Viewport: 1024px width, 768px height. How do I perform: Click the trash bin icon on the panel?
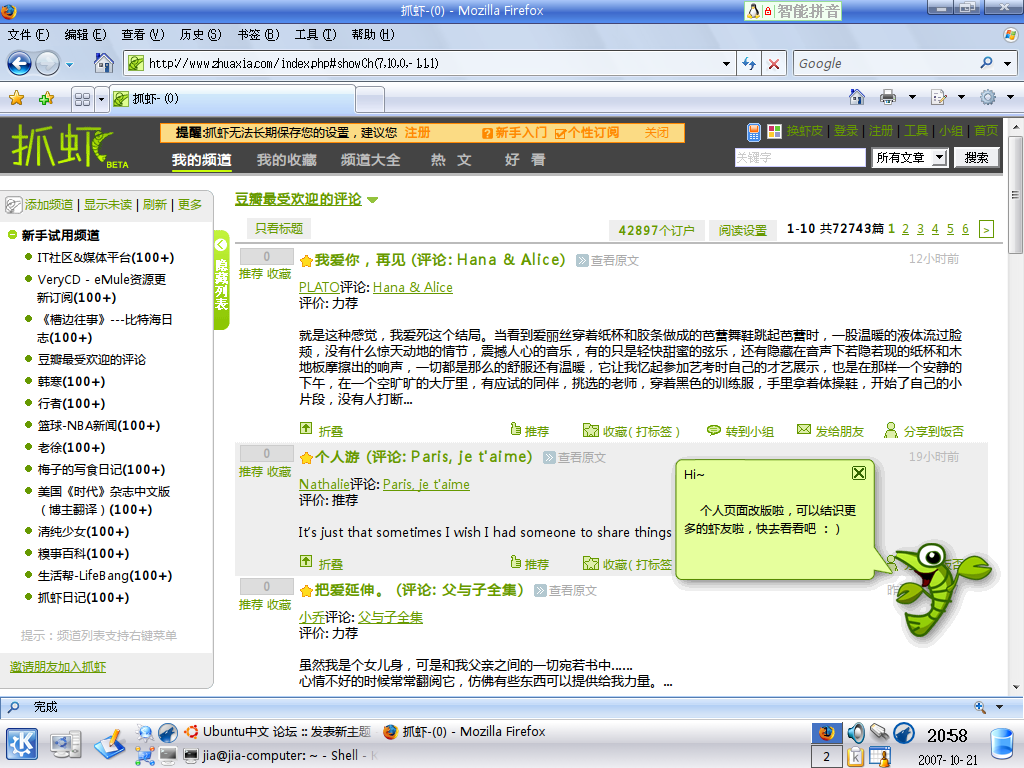pos(1002,745)
